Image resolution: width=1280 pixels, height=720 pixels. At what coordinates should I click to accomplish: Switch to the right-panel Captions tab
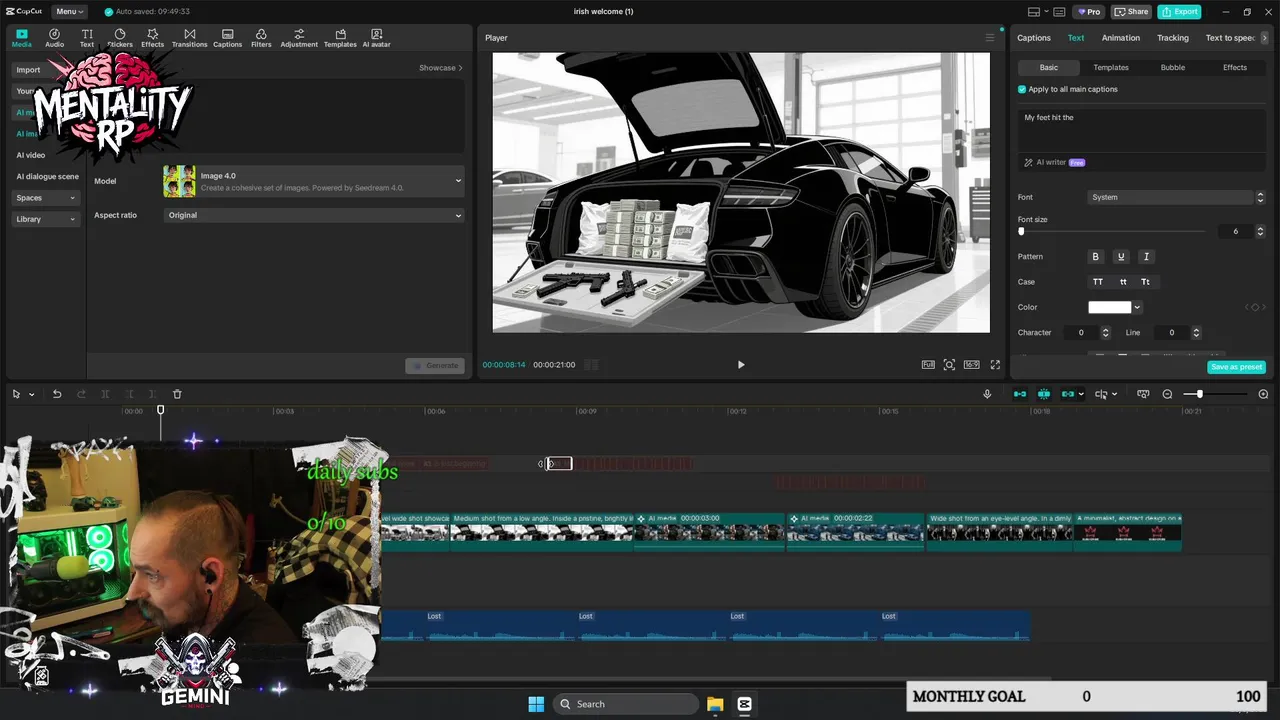point(1034,38)
